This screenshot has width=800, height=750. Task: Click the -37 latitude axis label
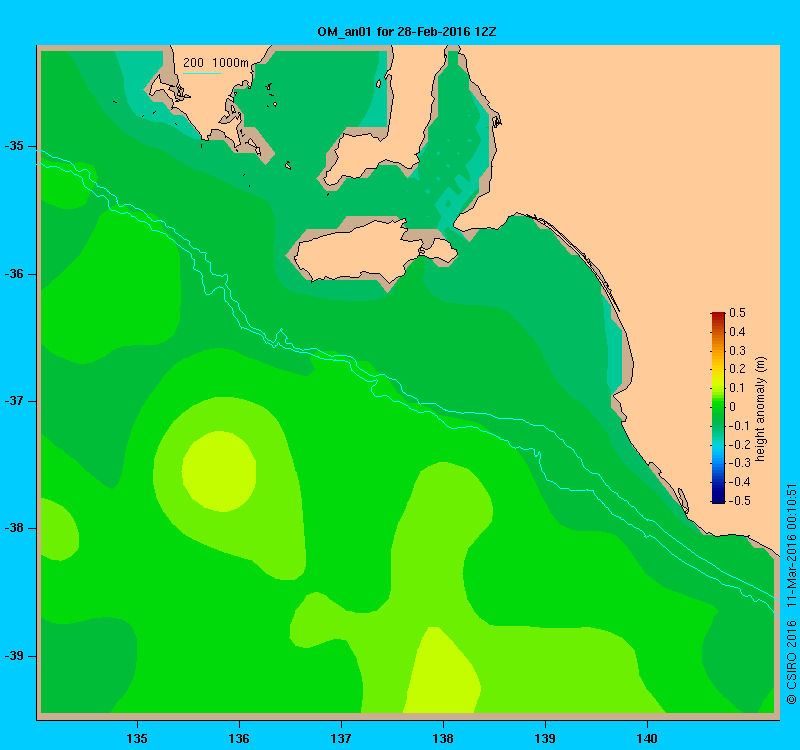(x=14, y=401)
